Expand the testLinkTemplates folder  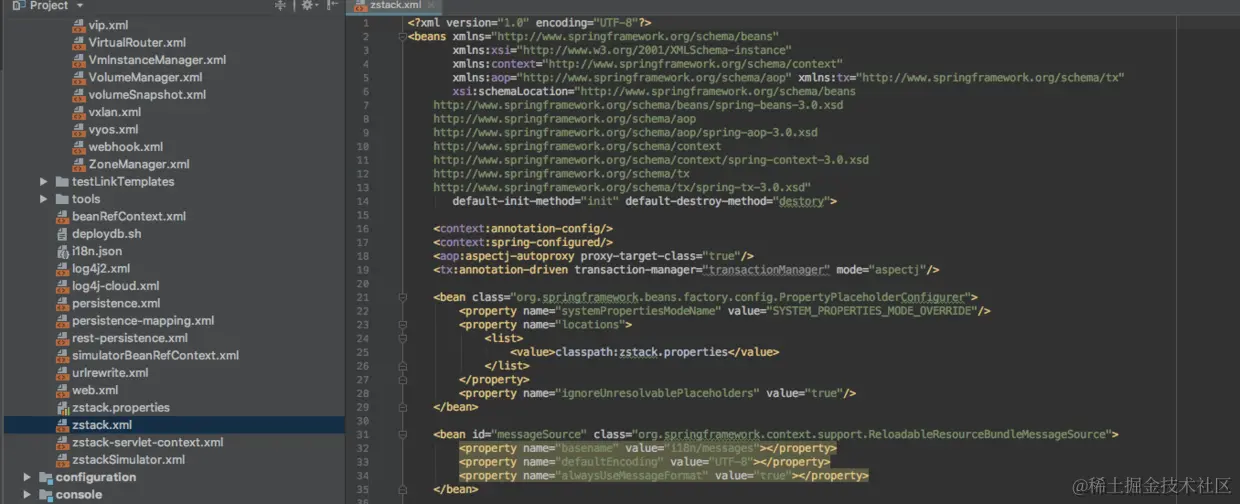44,182
